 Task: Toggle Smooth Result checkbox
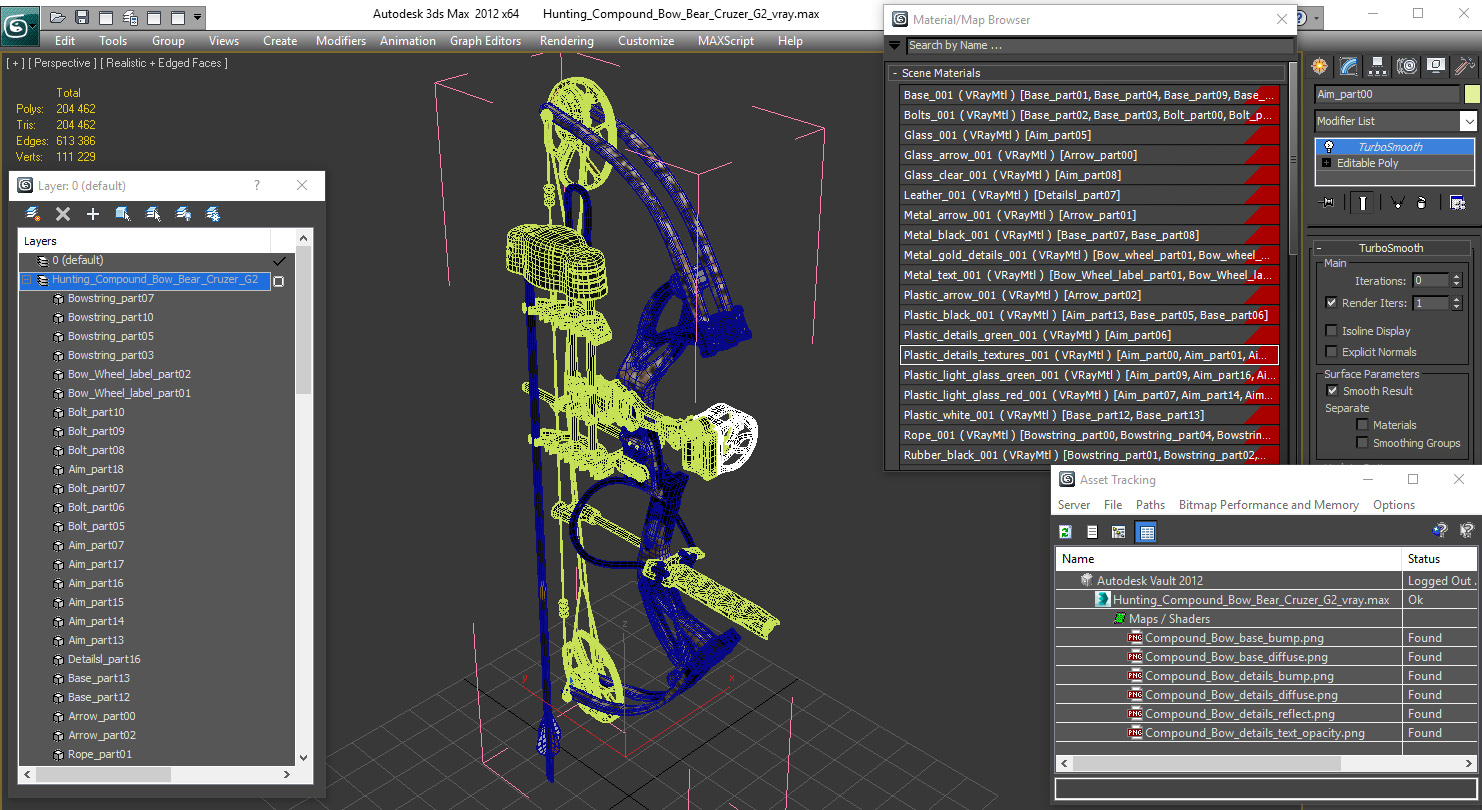[x=1331, y=391]
